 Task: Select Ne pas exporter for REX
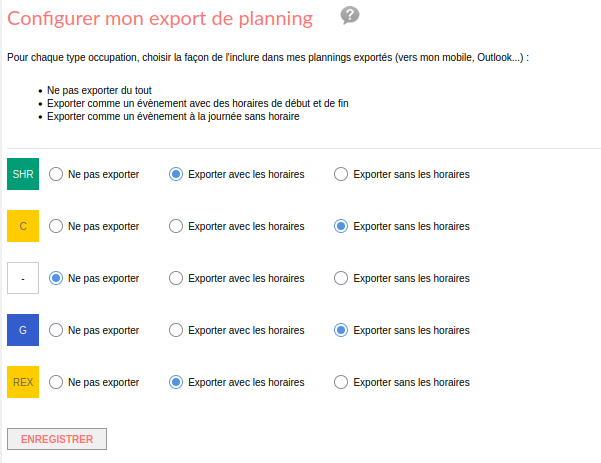tap(56, 382)
